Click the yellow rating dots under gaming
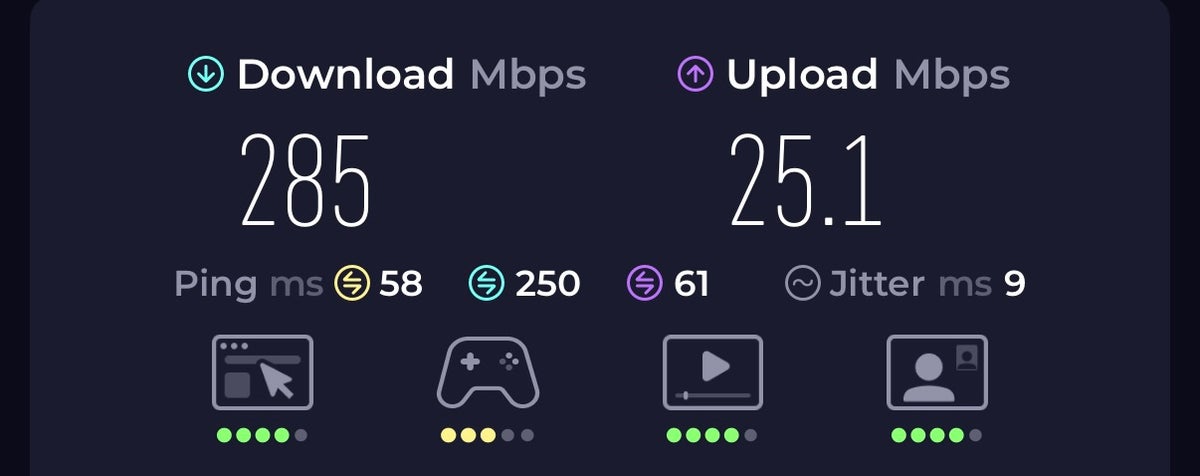The width and height of the screenshot is (1200, 476). pyautogui.click(x=488, y=435)
